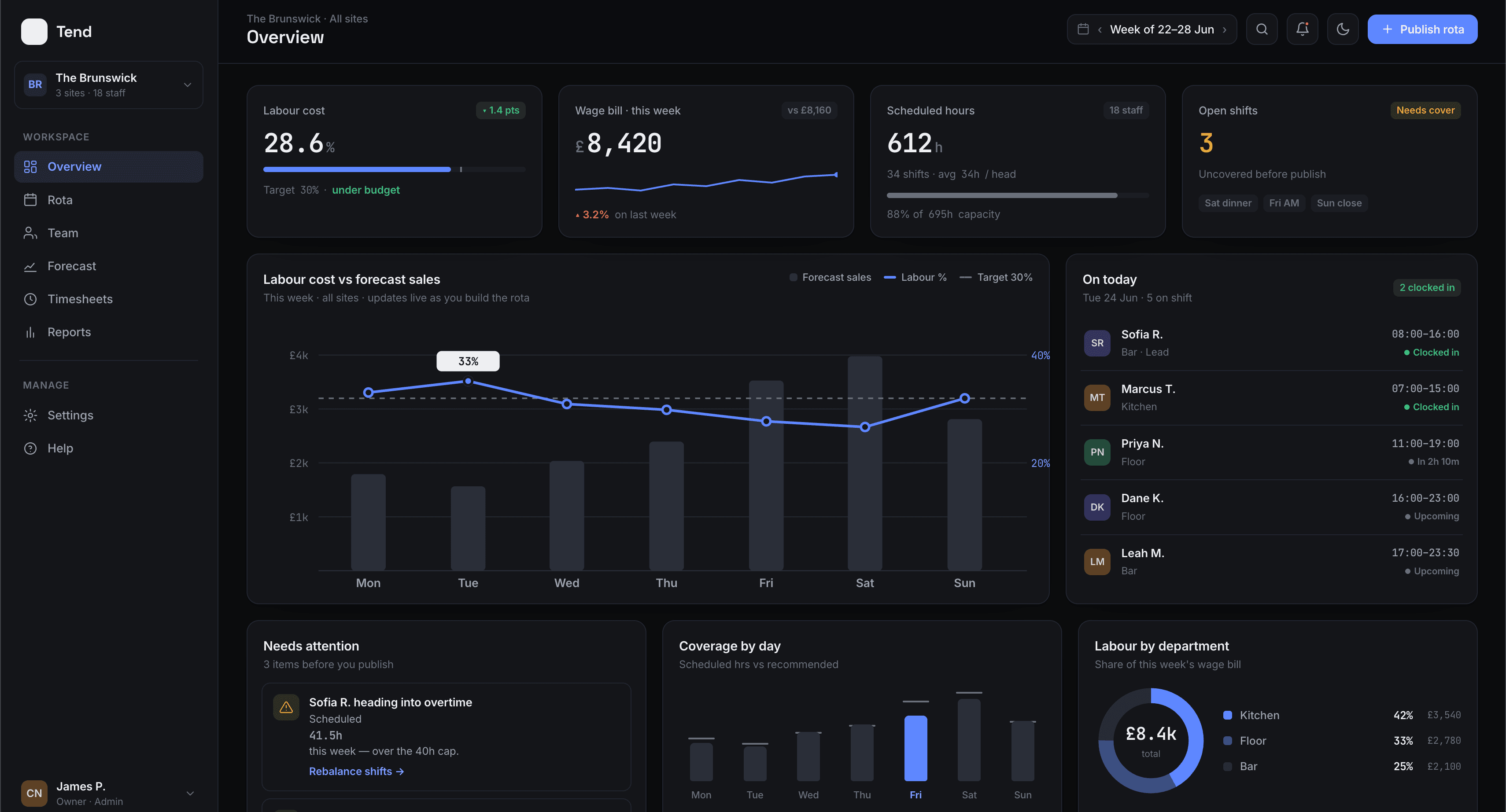Click Saturday coverage bar

[969, 739]
